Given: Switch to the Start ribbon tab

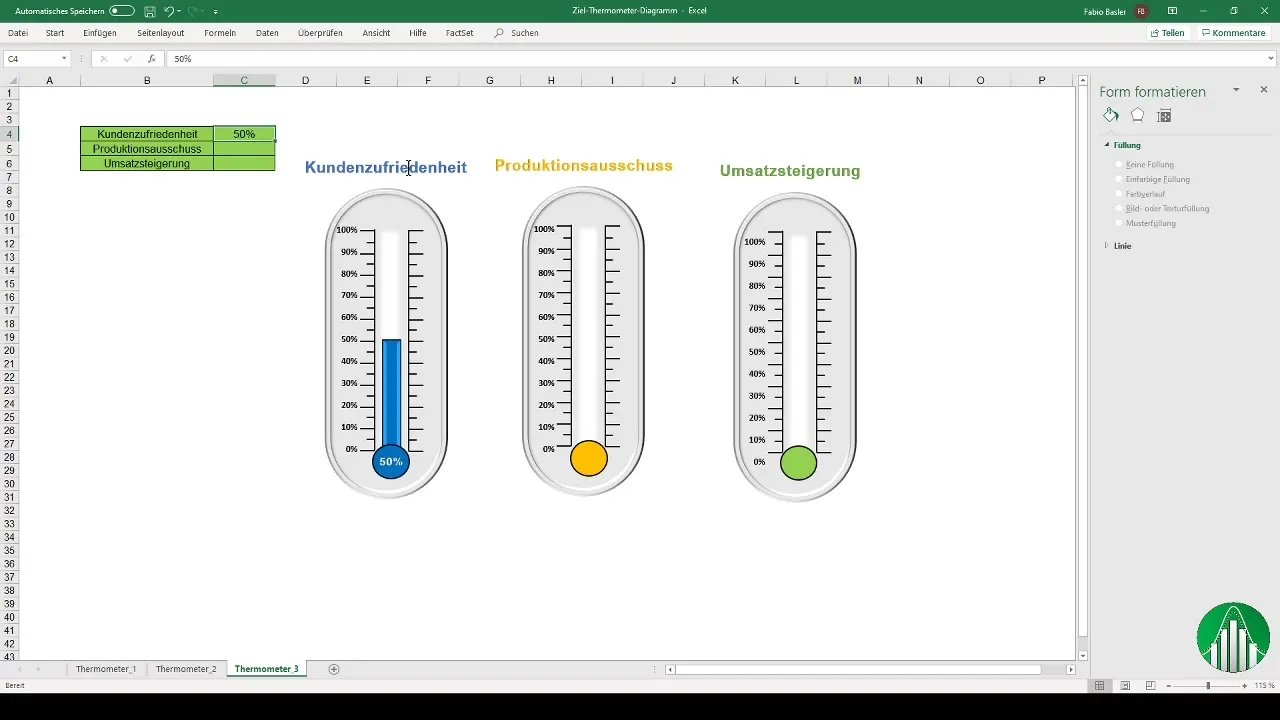Looking at the screenshot, I should (x=56, y=33).
